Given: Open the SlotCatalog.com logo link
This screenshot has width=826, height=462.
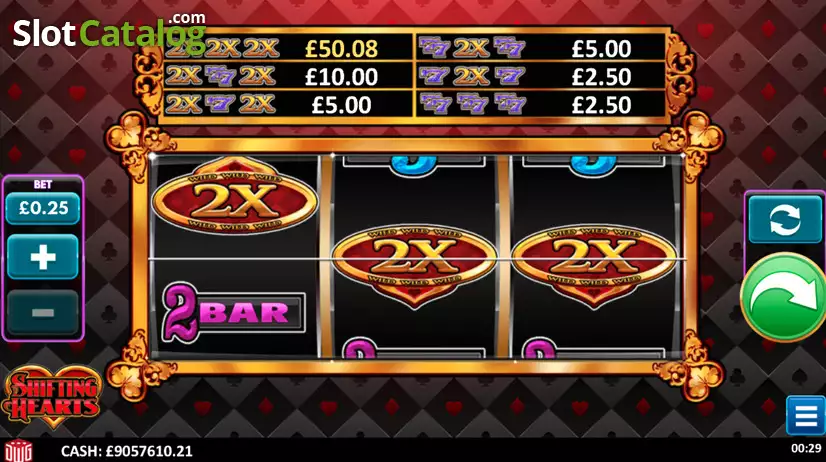Looking at the screenshot, I should pos(109,32).
